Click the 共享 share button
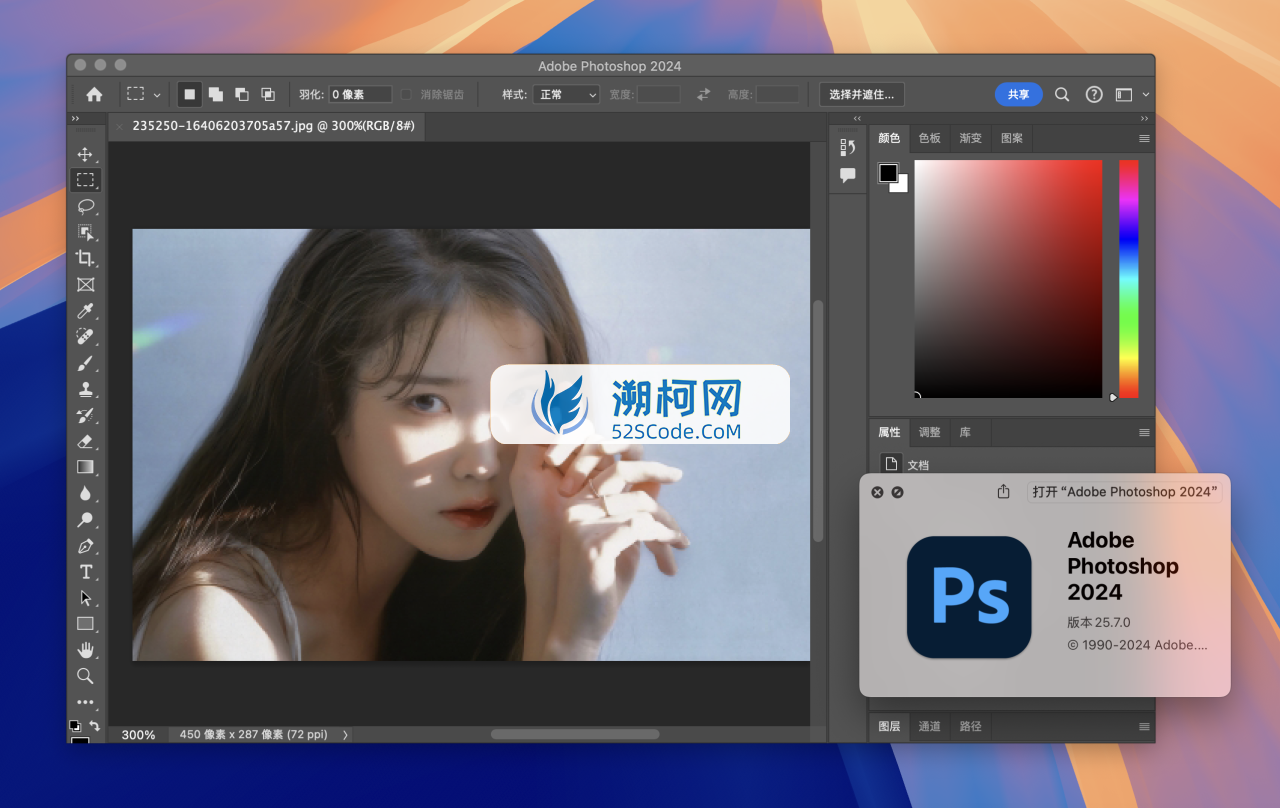1280x808 pixels. coord(1019,94)
